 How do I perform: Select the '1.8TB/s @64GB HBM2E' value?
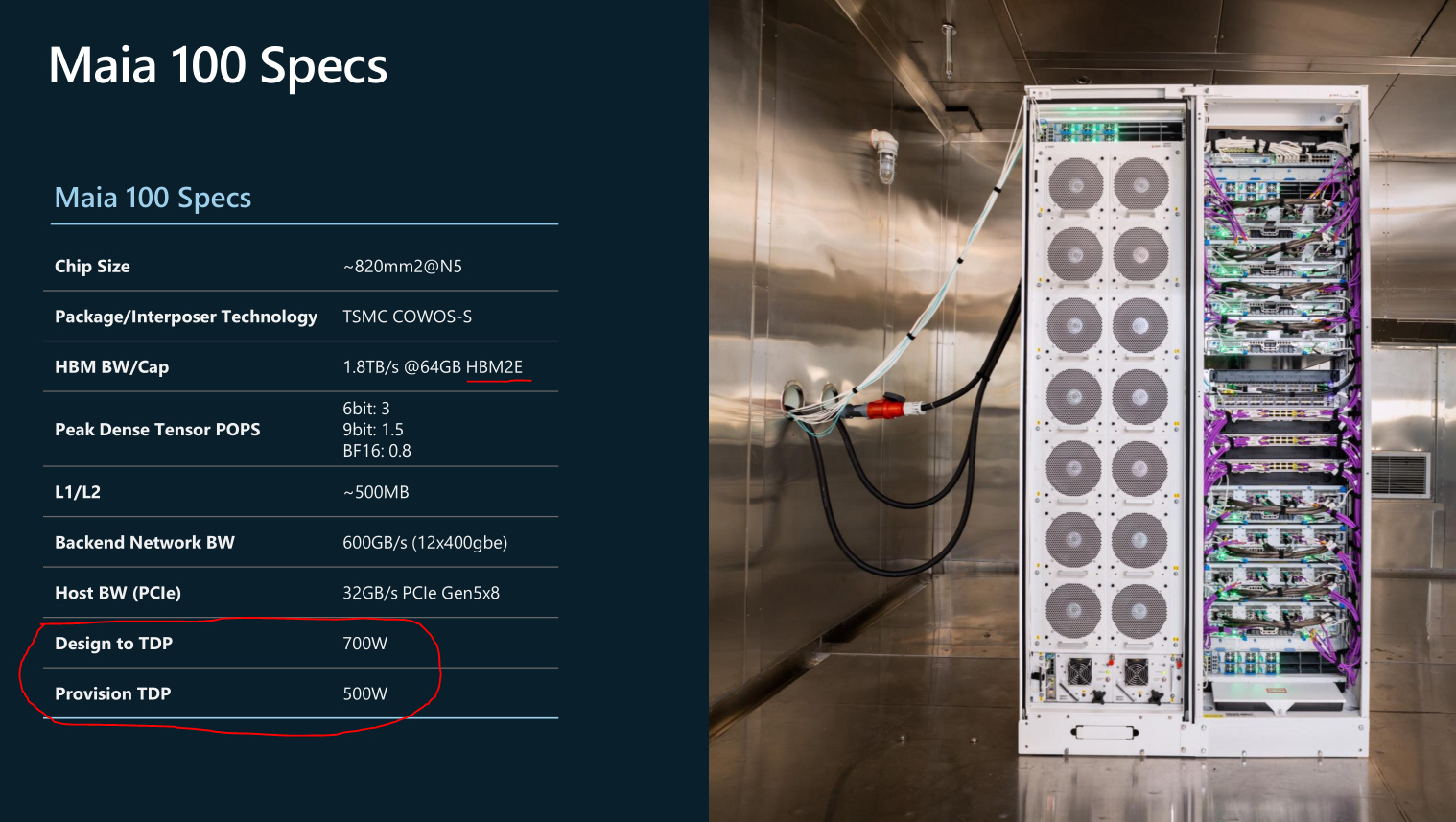pos(433,367)
